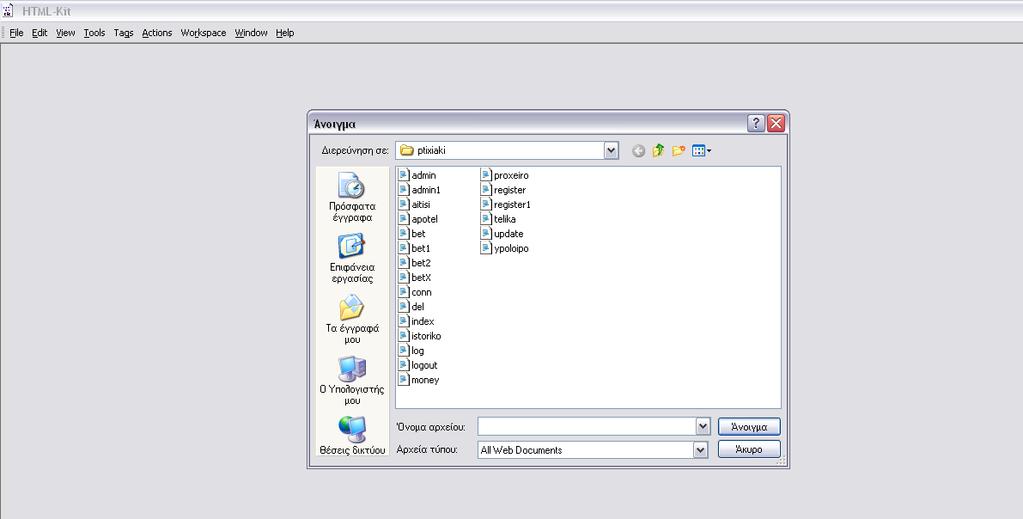Click the help question mark button
This screenshot has width=1023, height=519.
pos(756,123)
